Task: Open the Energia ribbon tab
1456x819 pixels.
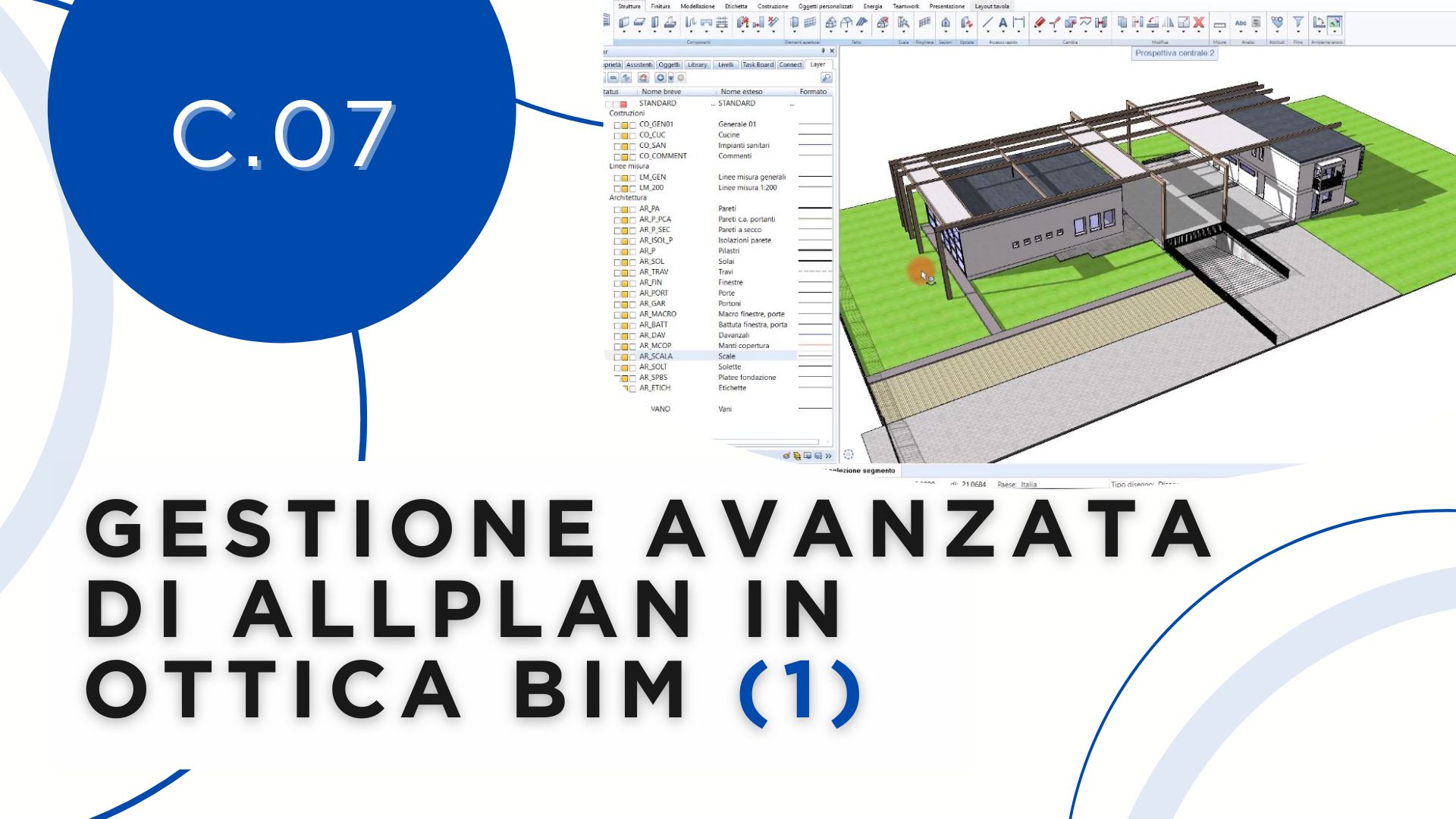Action: pyautogui.click(x=873, y=6)
